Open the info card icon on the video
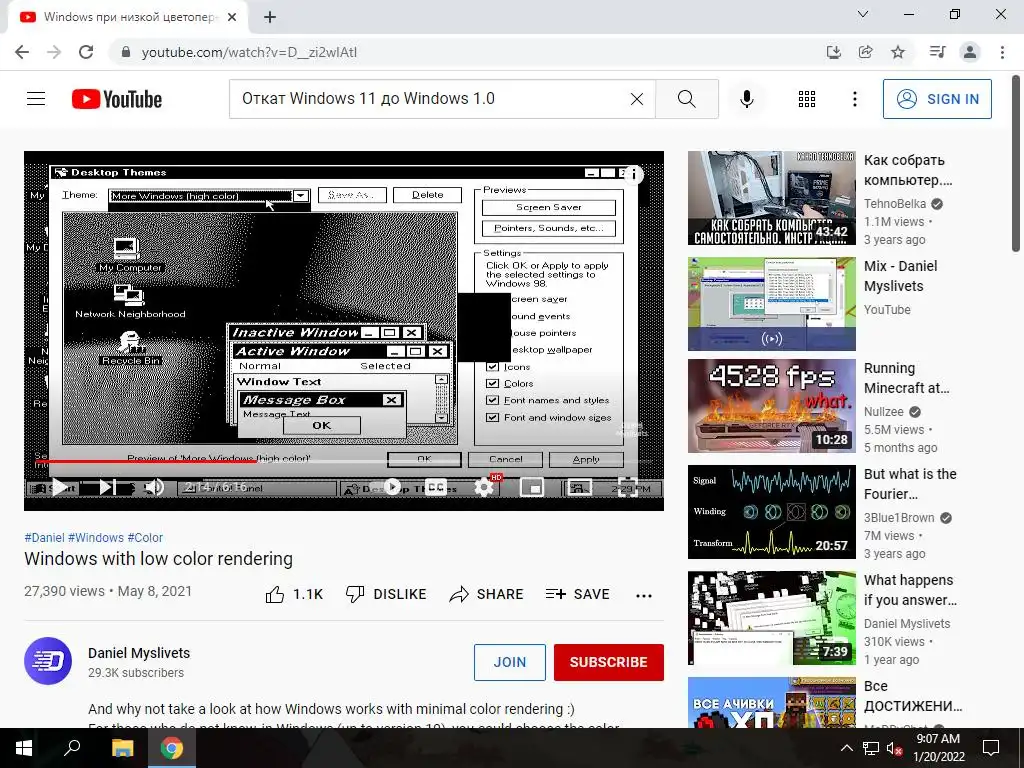 coord(633,174)
